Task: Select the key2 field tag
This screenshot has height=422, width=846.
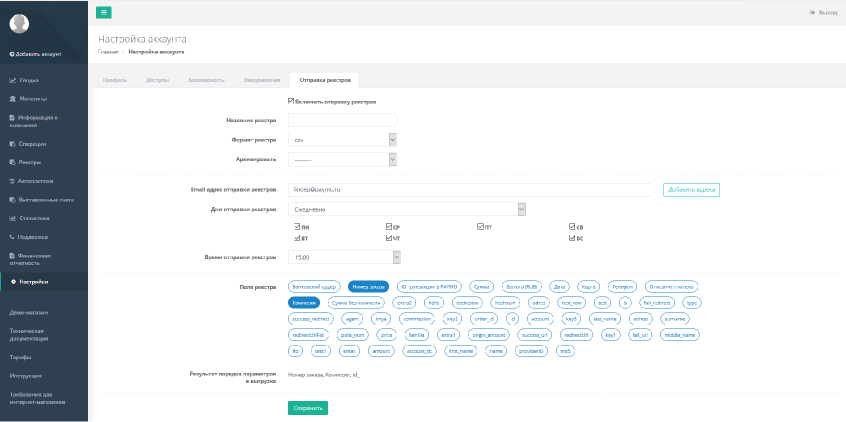Action: [x=452, y=319]
